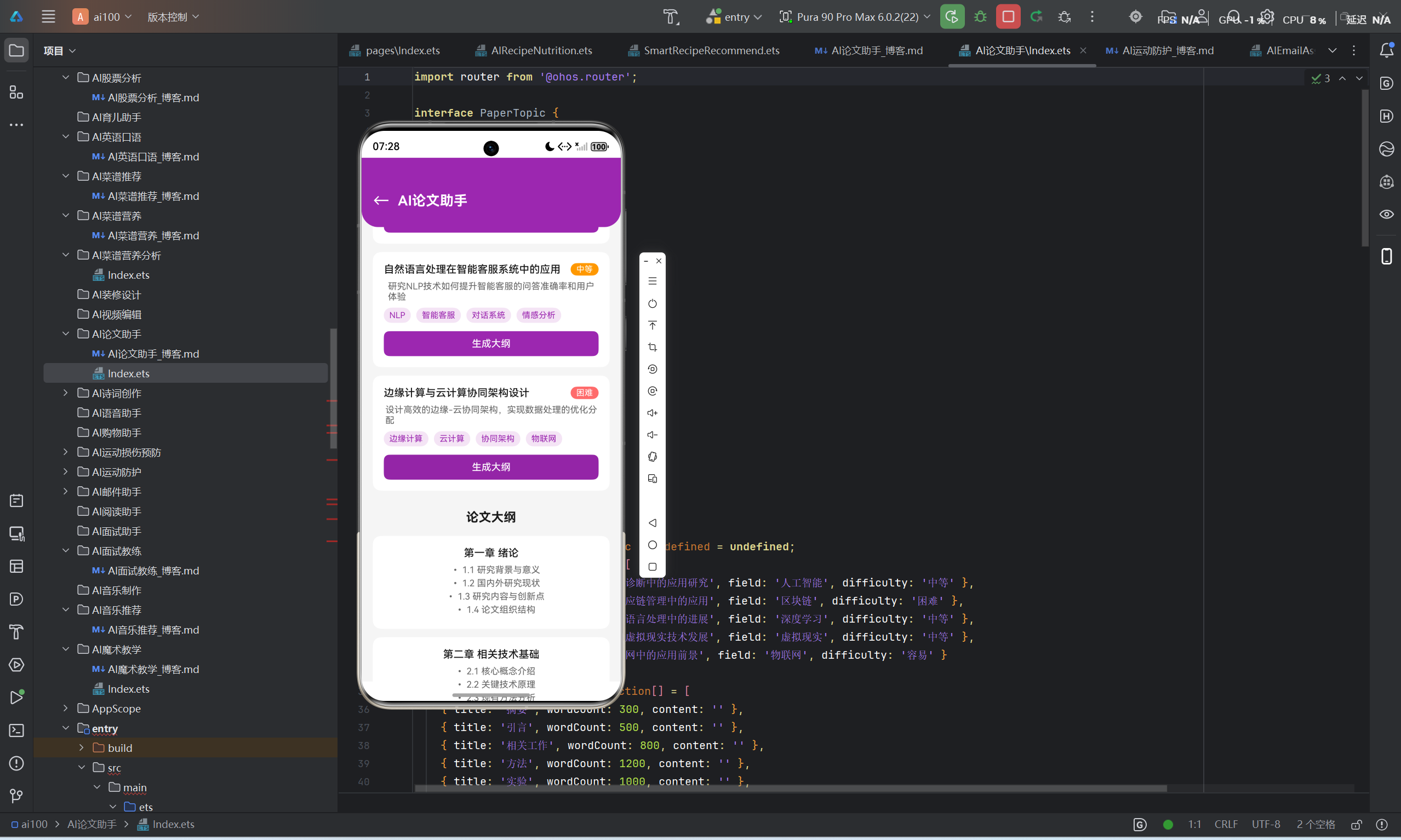This screenshot has height=840, width=1401.
Task: Collapse the AI股票分析 folder
Action: [66, 77]
